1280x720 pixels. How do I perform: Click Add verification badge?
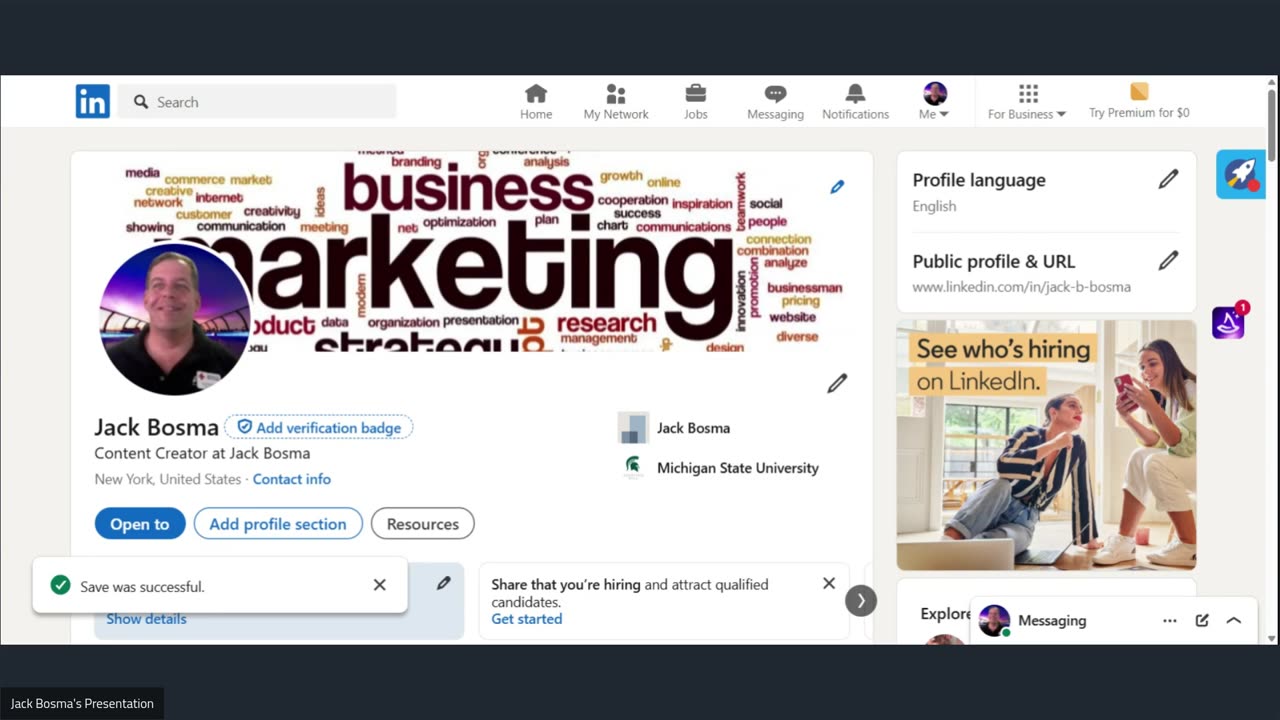pyautogui.click(x=319, y=427)
